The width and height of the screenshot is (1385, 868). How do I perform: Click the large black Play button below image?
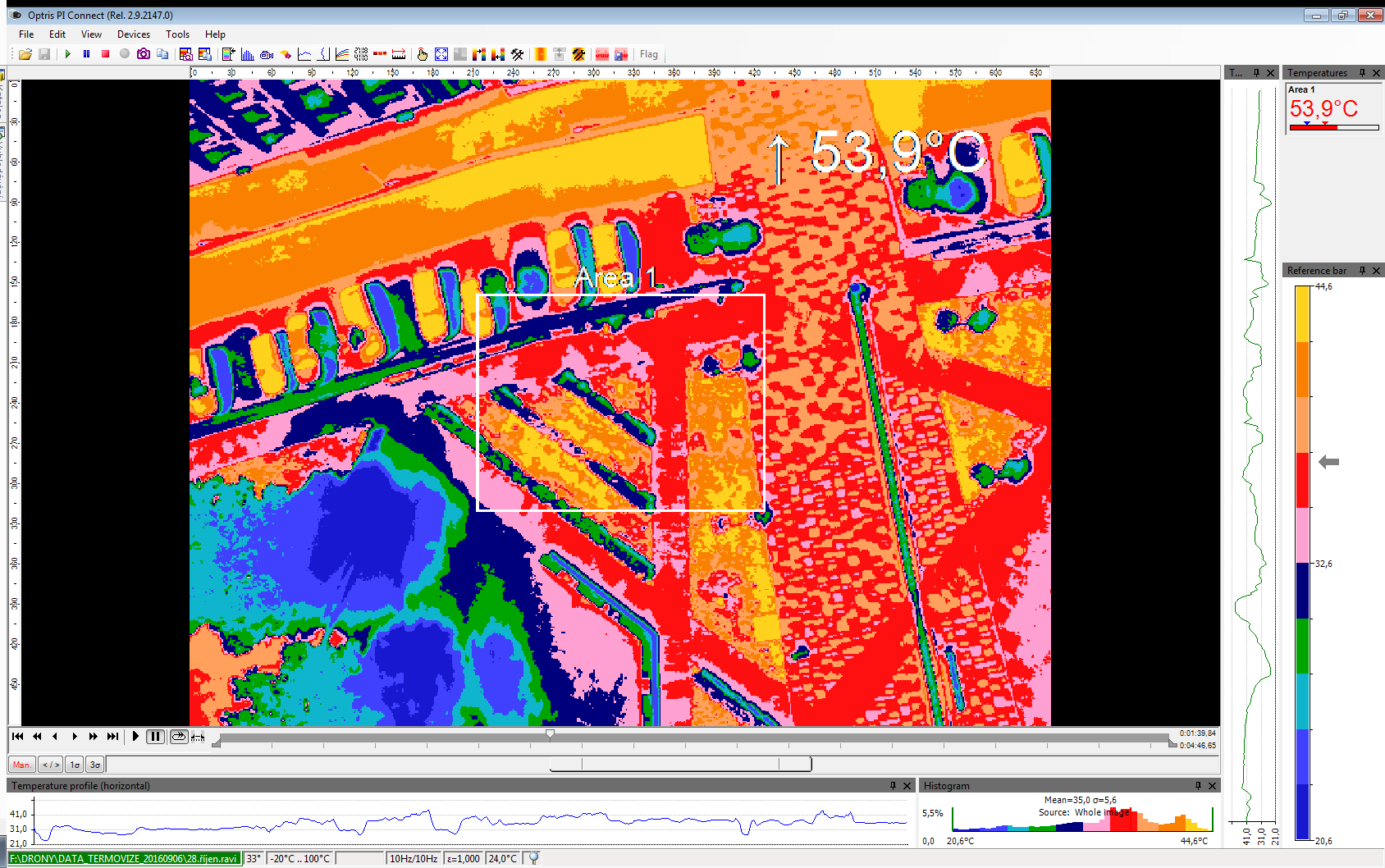(x=135, y=737)
